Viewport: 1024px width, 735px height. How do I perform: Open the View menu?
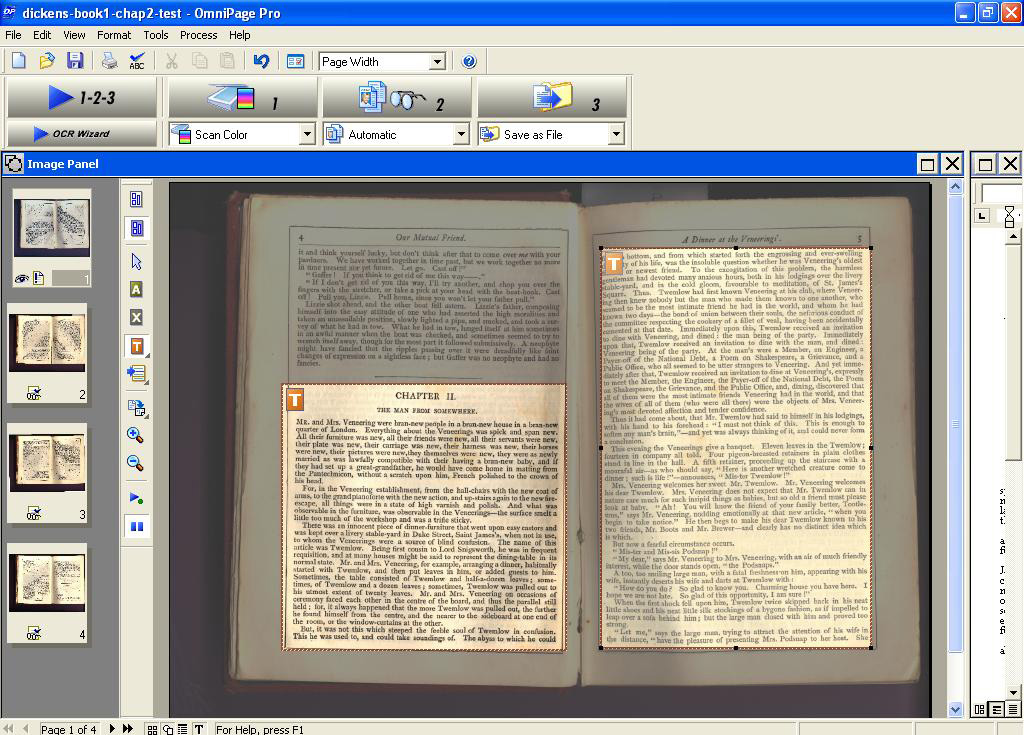[74, 35]
